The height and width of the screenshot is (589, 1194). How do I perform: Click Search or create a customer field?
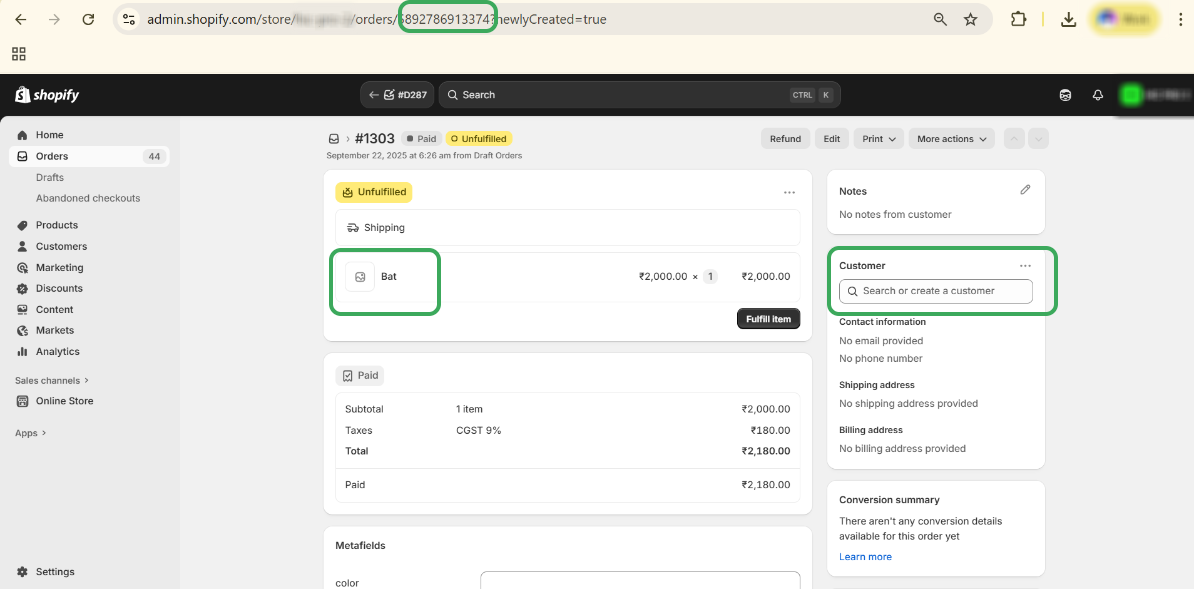point(936,291)
